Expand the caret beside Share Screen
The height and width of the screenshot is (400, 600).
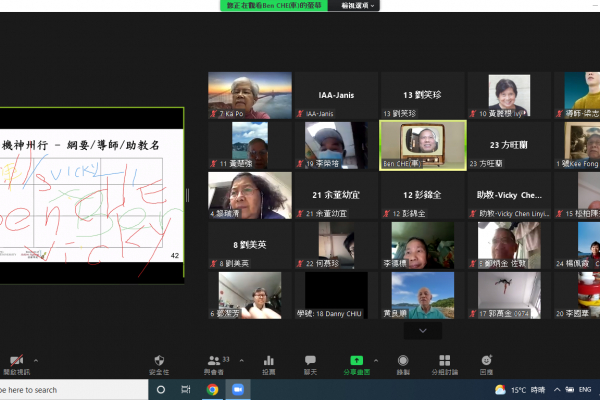pyautogui.click(x=376, y=361)
